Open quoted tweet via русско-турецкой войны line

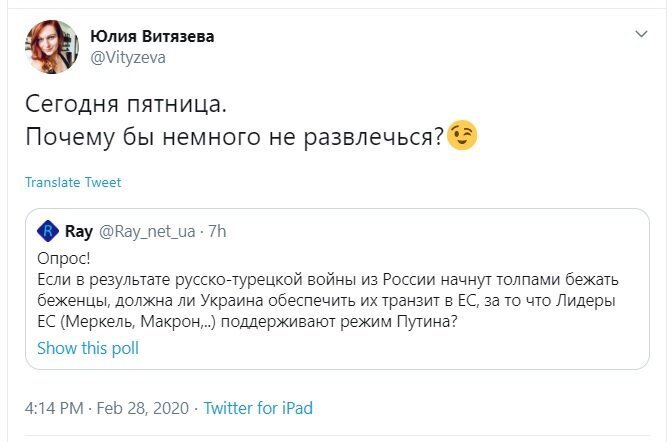point(328,280)
